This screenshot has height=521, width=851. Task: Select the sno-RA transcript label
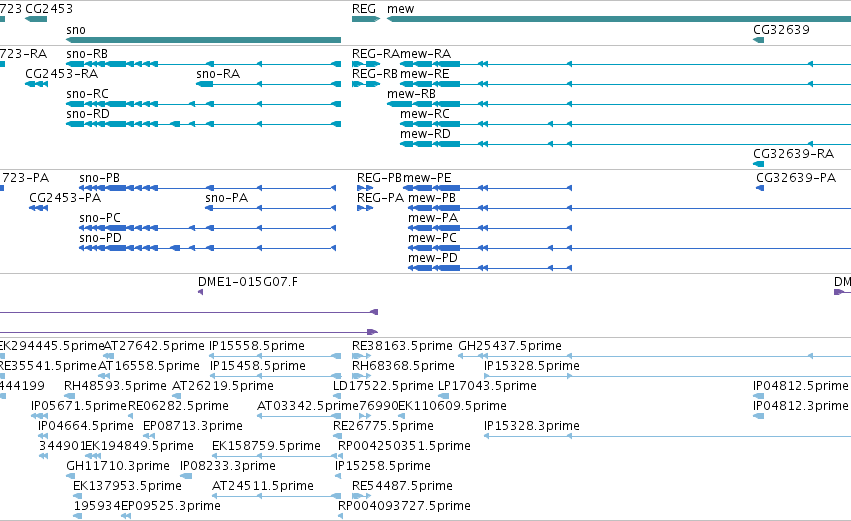[218, 74]
